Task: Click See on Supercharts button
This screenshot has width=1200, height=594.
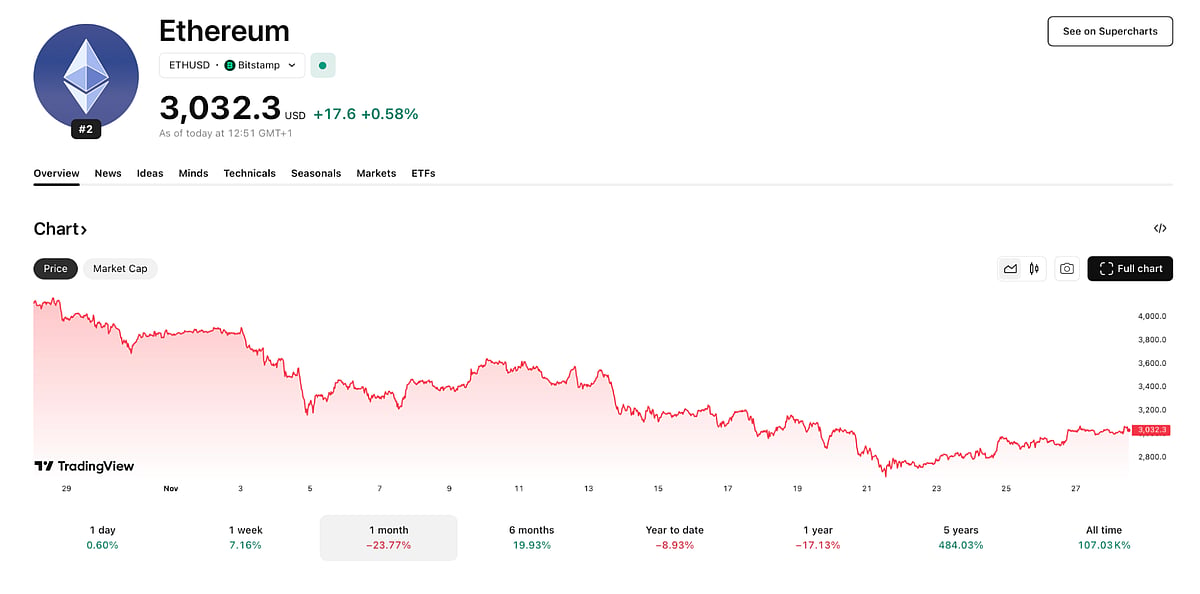Action: [1110, 31]
